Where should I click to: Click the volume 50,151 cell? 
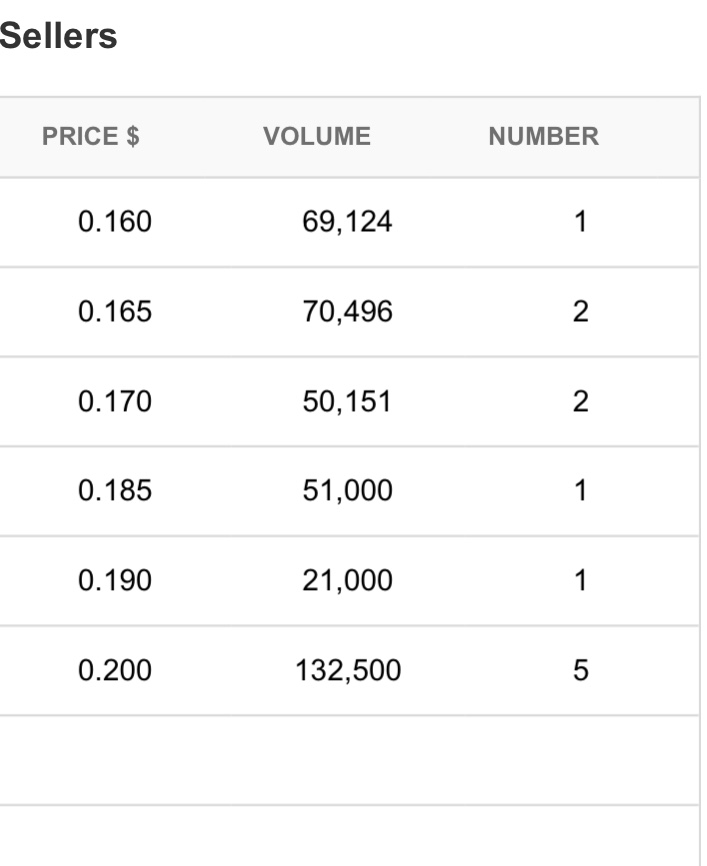(x=347, y=402)
